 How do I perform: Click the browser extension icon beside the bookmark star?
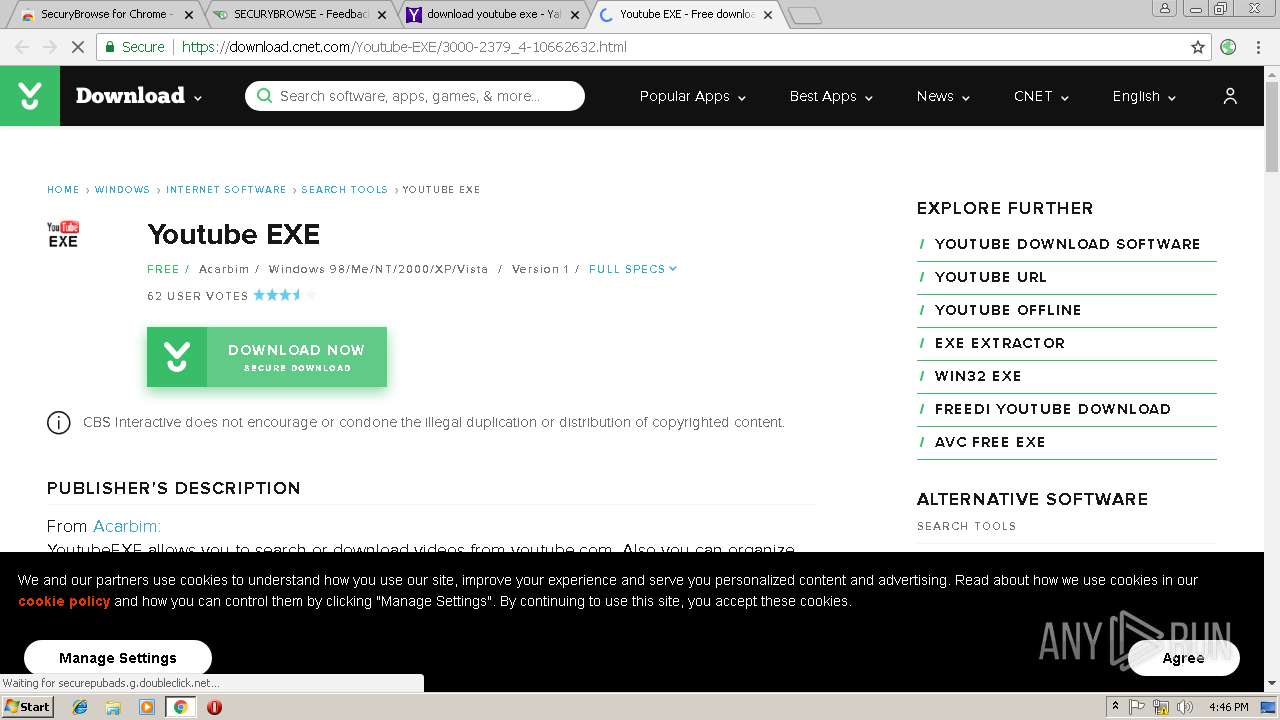[x=1228, y=47]
